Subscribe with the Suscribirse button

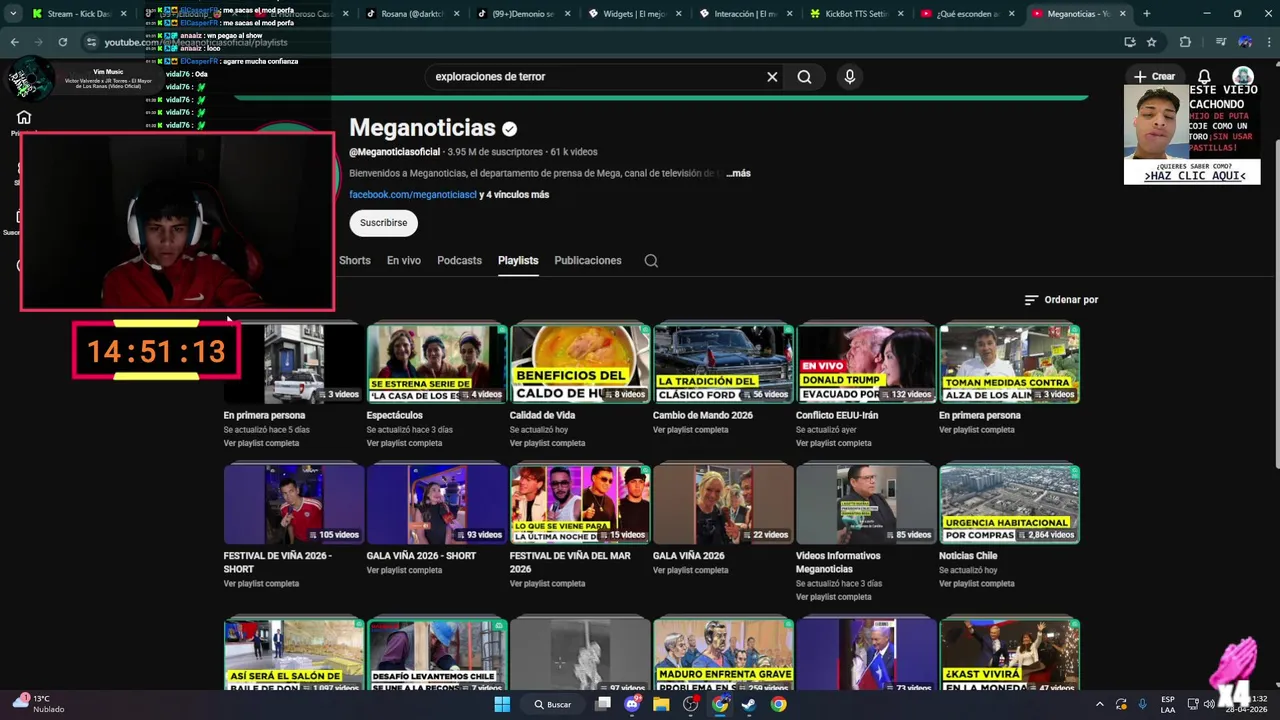click(x=384, y=223)
